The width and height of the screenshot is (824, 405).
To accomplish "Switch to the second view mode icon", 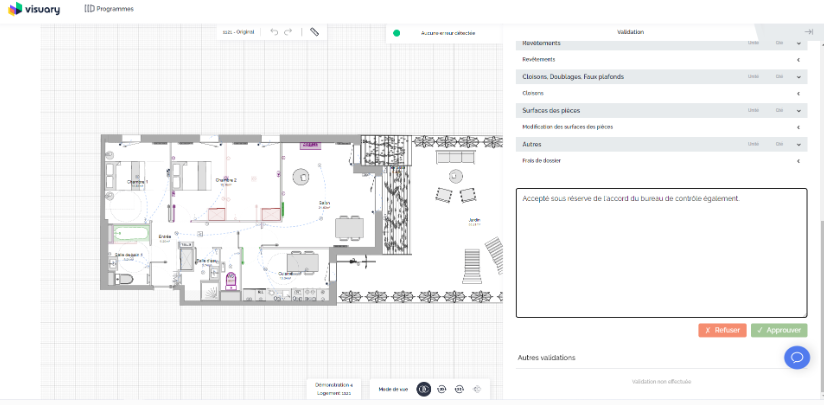I will pos(441,388).
